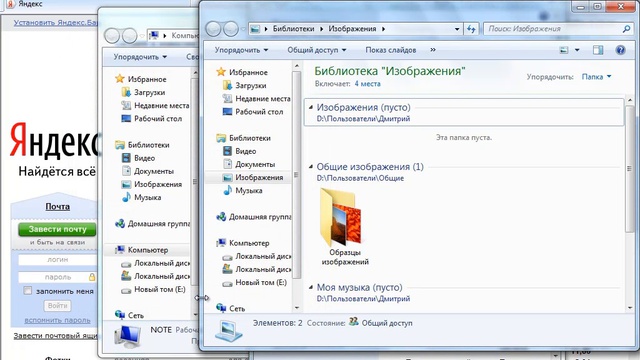Click Завести почту green button
Screen dimensions: 640x360
tap(57, 229)
